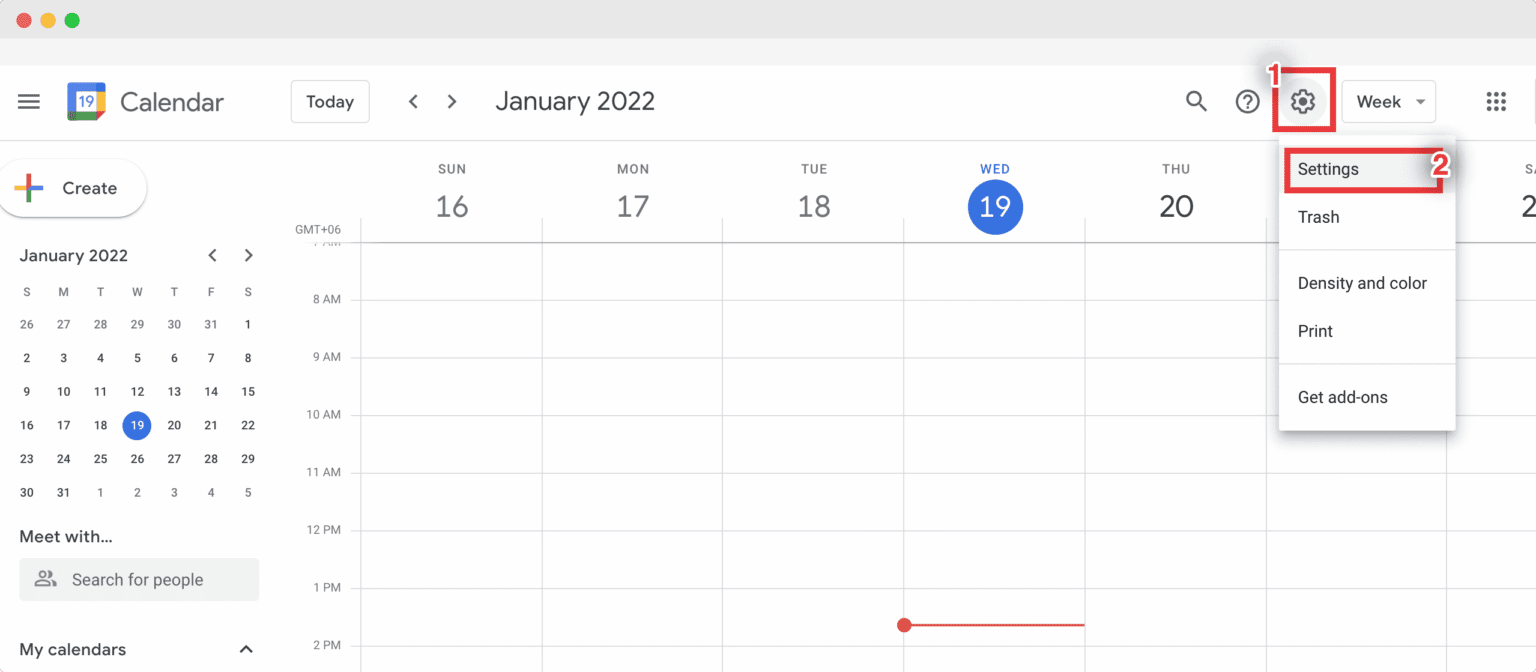Open Get add-ons from the menu
1536x672 pixels.
click(x=1342, y=397)
